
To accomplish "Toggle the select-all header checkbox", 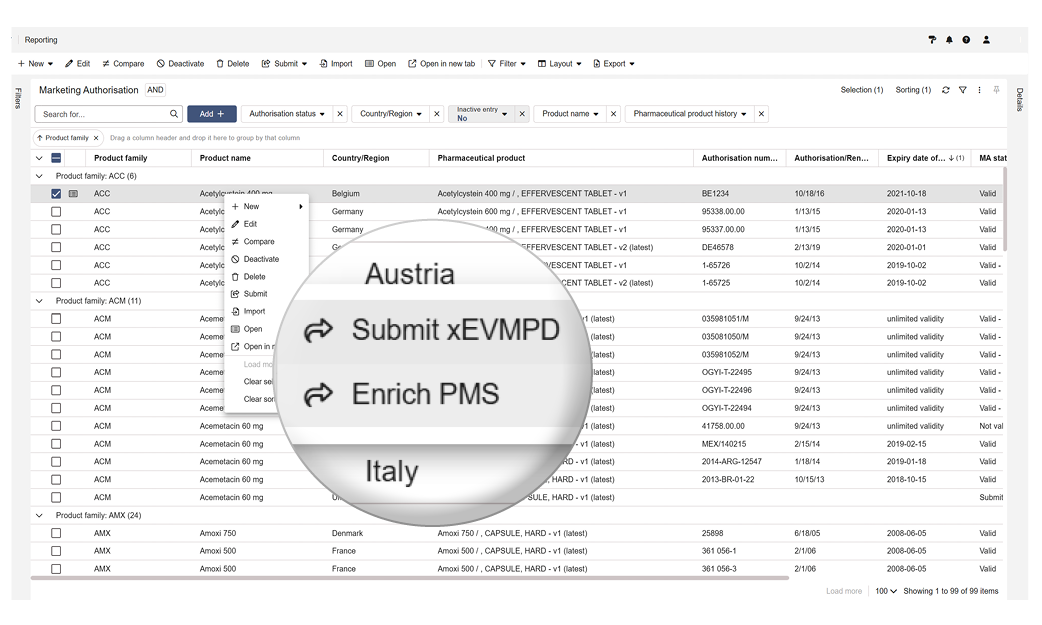I will click(56, 158).
